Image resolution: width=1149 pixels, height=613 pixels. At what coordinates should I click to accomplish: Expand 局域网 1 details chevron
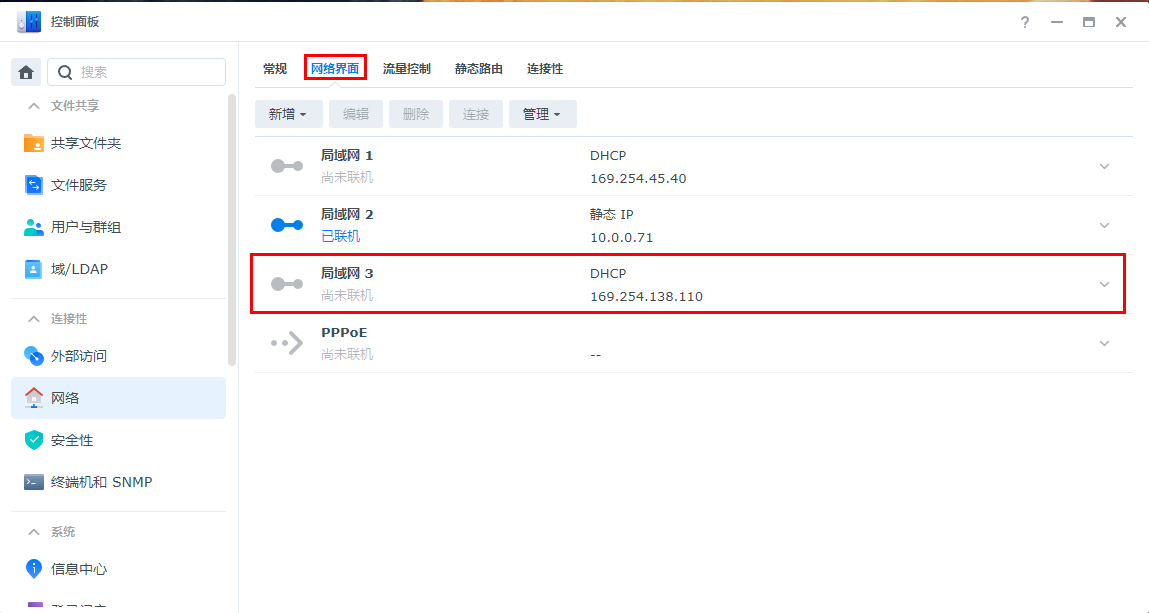coord(1104,167)
